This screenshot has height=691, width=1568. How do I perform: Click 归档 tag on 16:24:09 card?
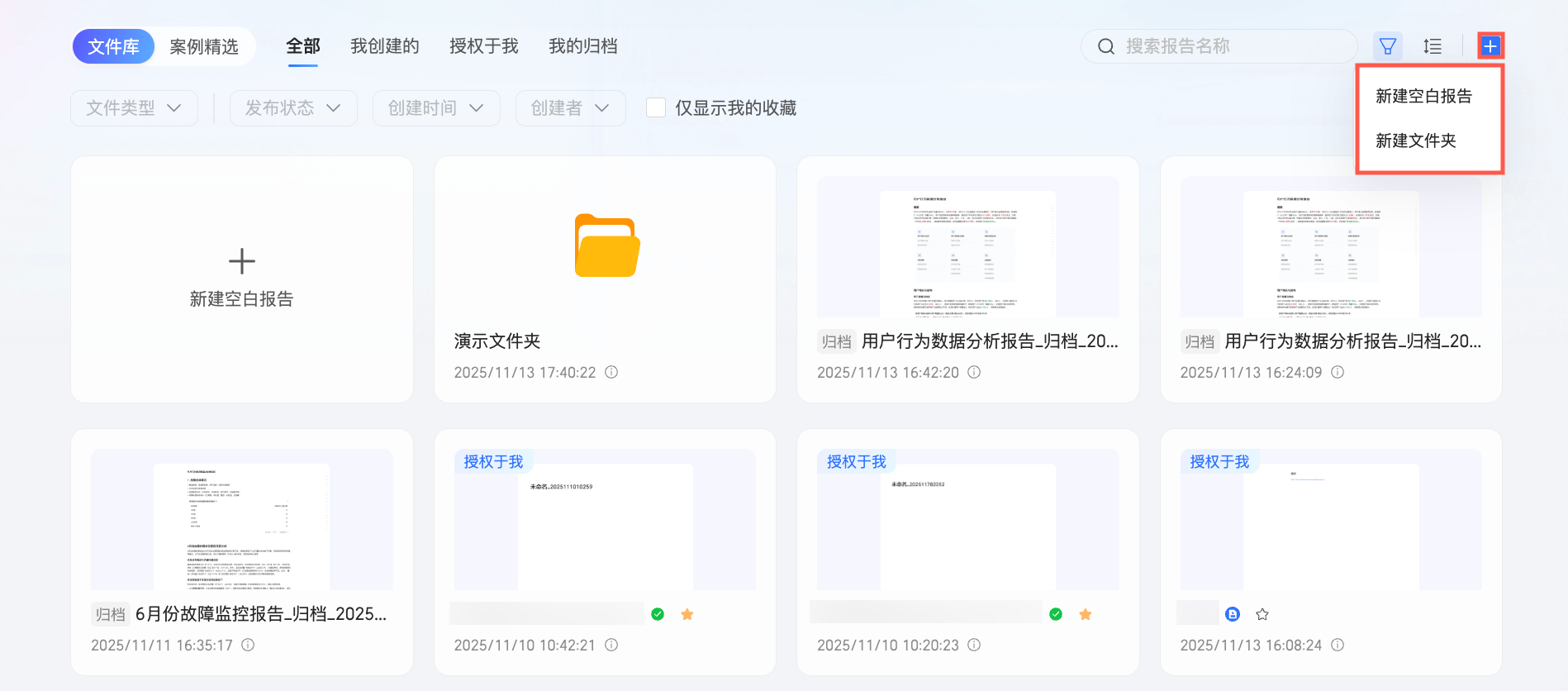coord(1200,341)
